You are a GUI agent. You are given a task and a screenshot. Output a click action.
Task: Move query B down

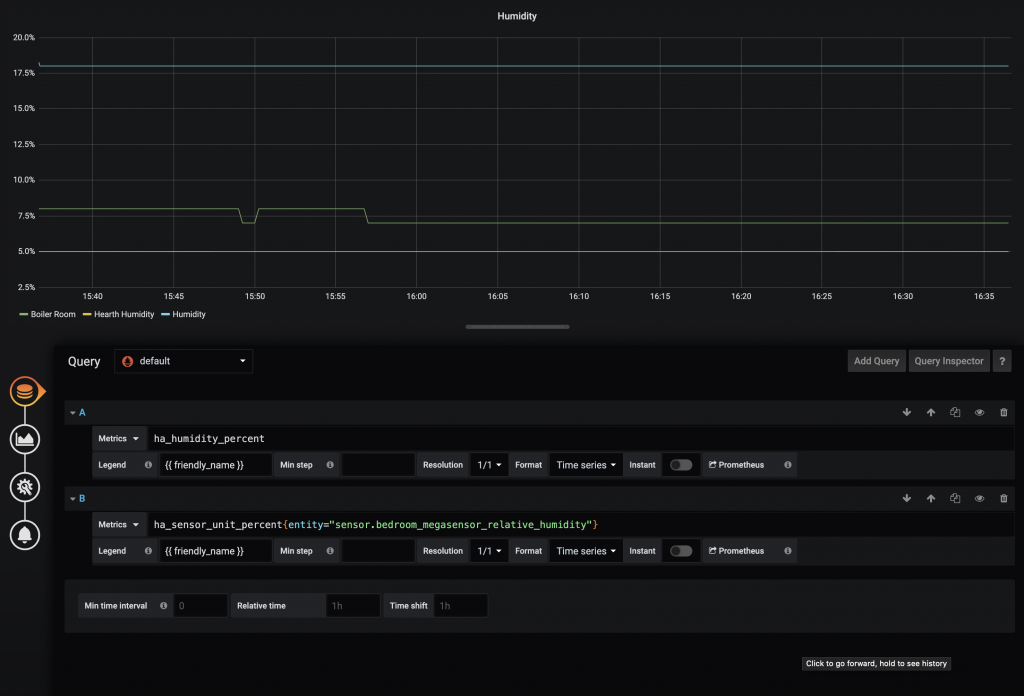click(906, 499)
